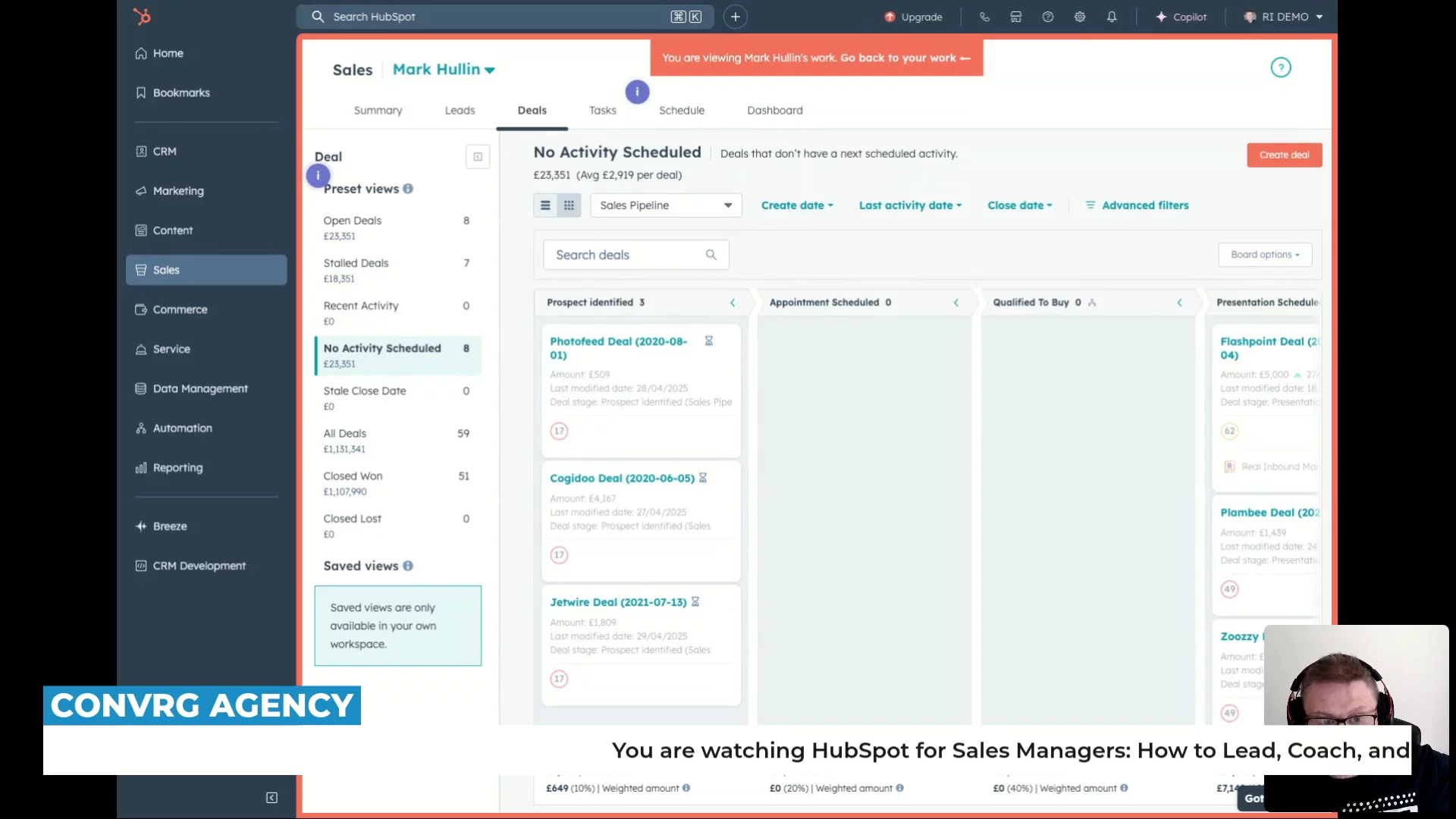Click into the Search deals field
1456x819 pixels.
(635, 255)
